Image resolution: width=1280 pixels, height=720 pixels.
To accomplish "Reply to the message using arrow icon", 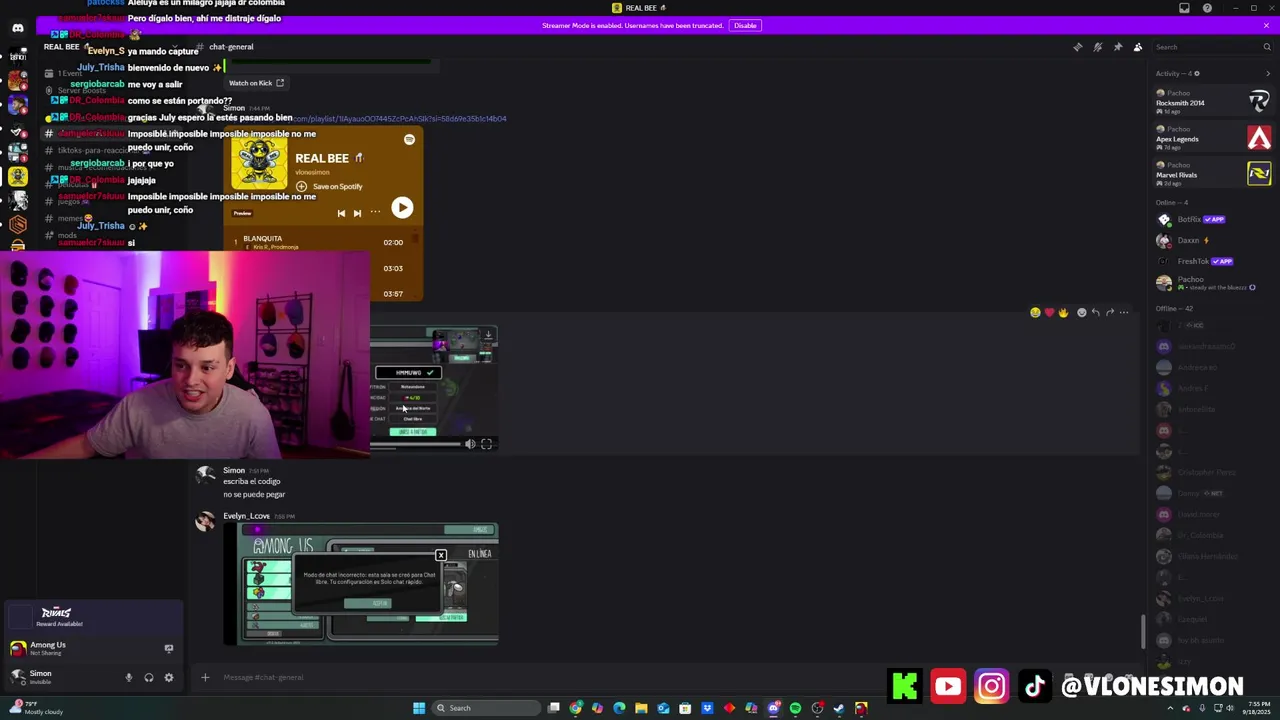I will (1096, 313).
